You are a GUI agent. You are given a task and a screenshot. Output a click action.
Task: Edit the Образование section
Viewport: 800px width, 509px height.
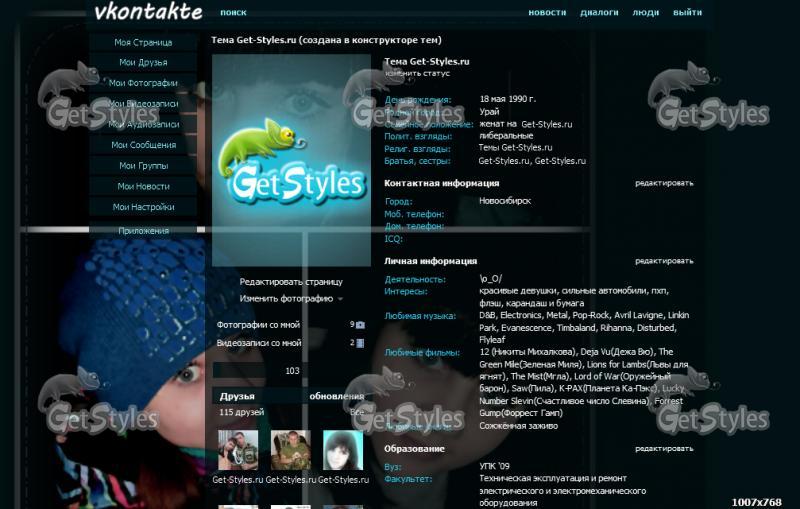(664, 449)
